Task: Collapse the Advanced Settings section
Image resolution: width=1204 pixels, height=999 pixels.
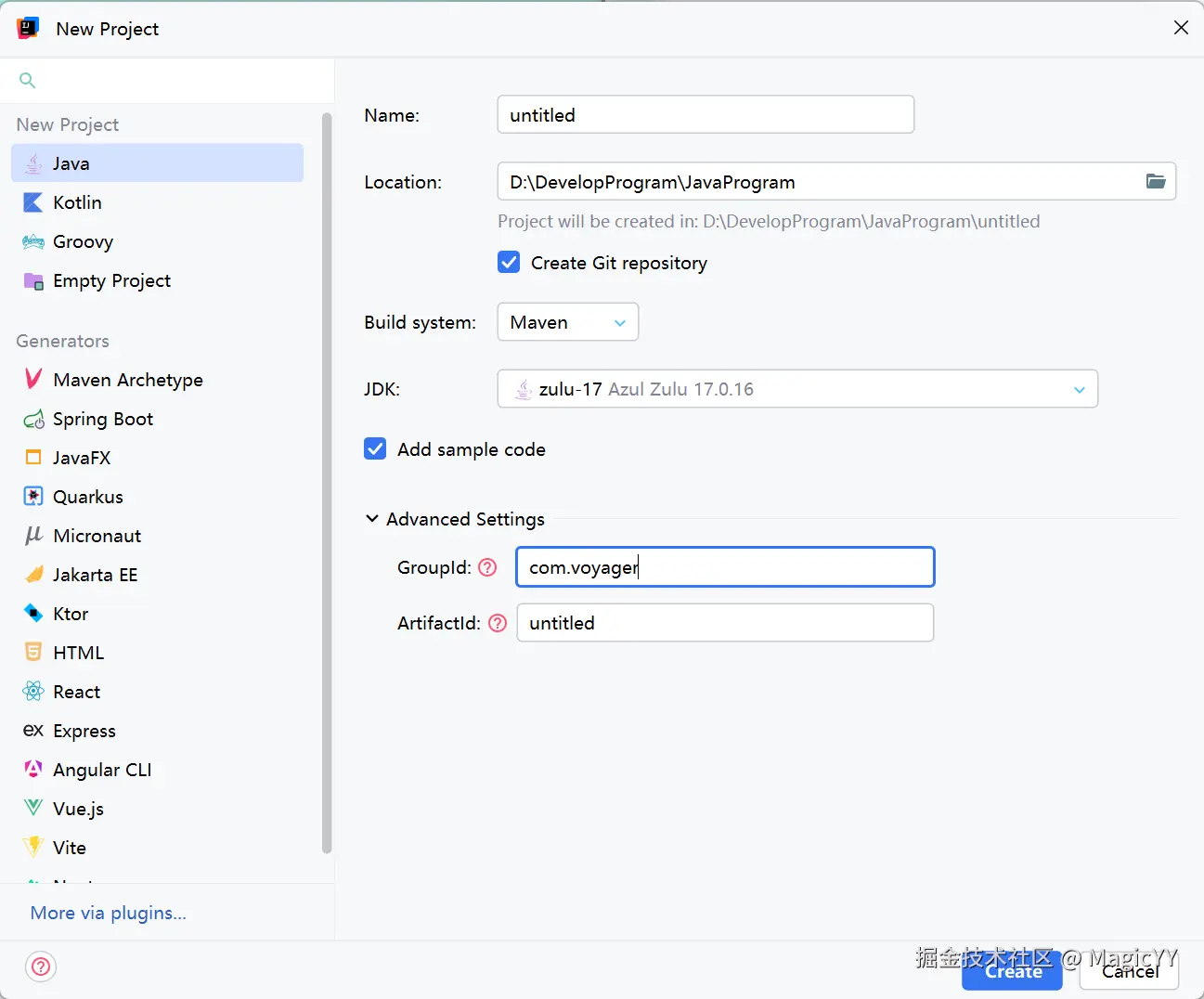Action: 372,519
